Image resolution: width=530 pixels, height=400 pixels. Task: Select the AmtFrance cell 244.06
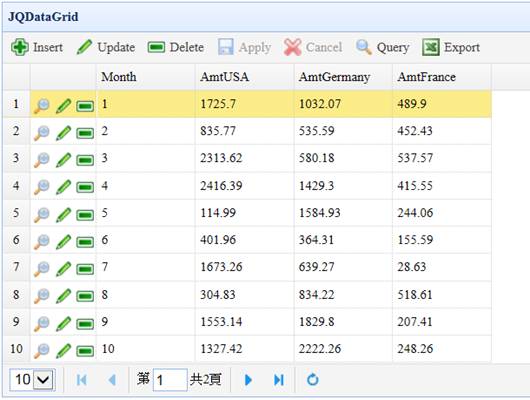[442, 213]
